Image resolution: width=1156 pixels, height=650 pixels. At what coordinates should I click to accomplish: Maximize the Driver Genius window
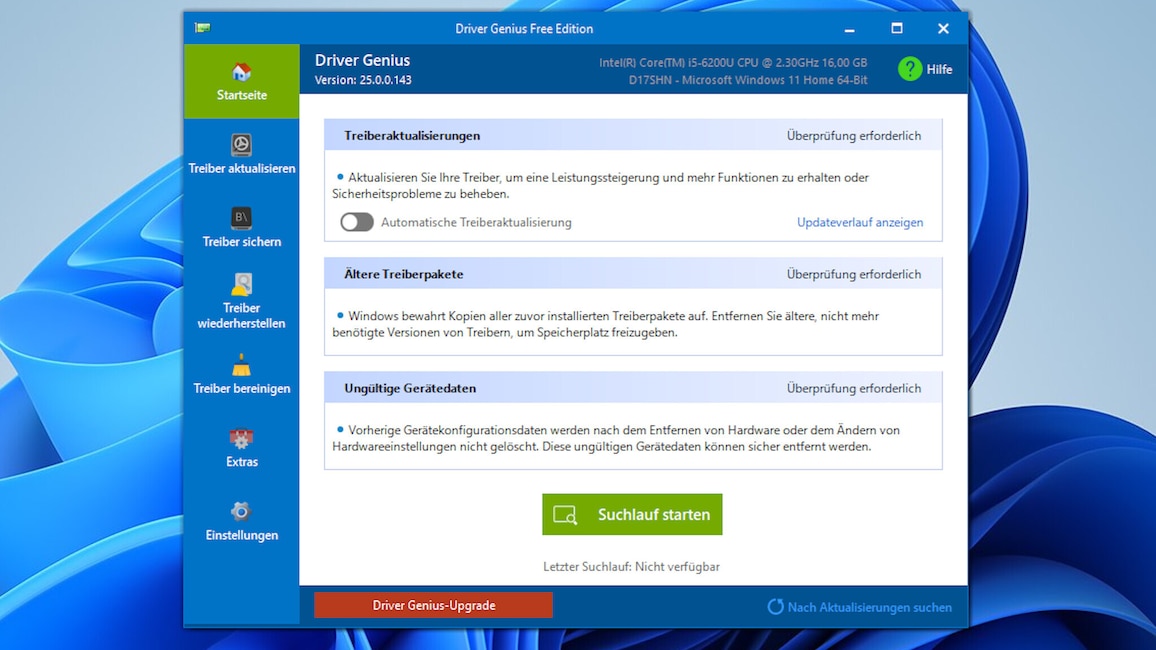pos(896,29)
